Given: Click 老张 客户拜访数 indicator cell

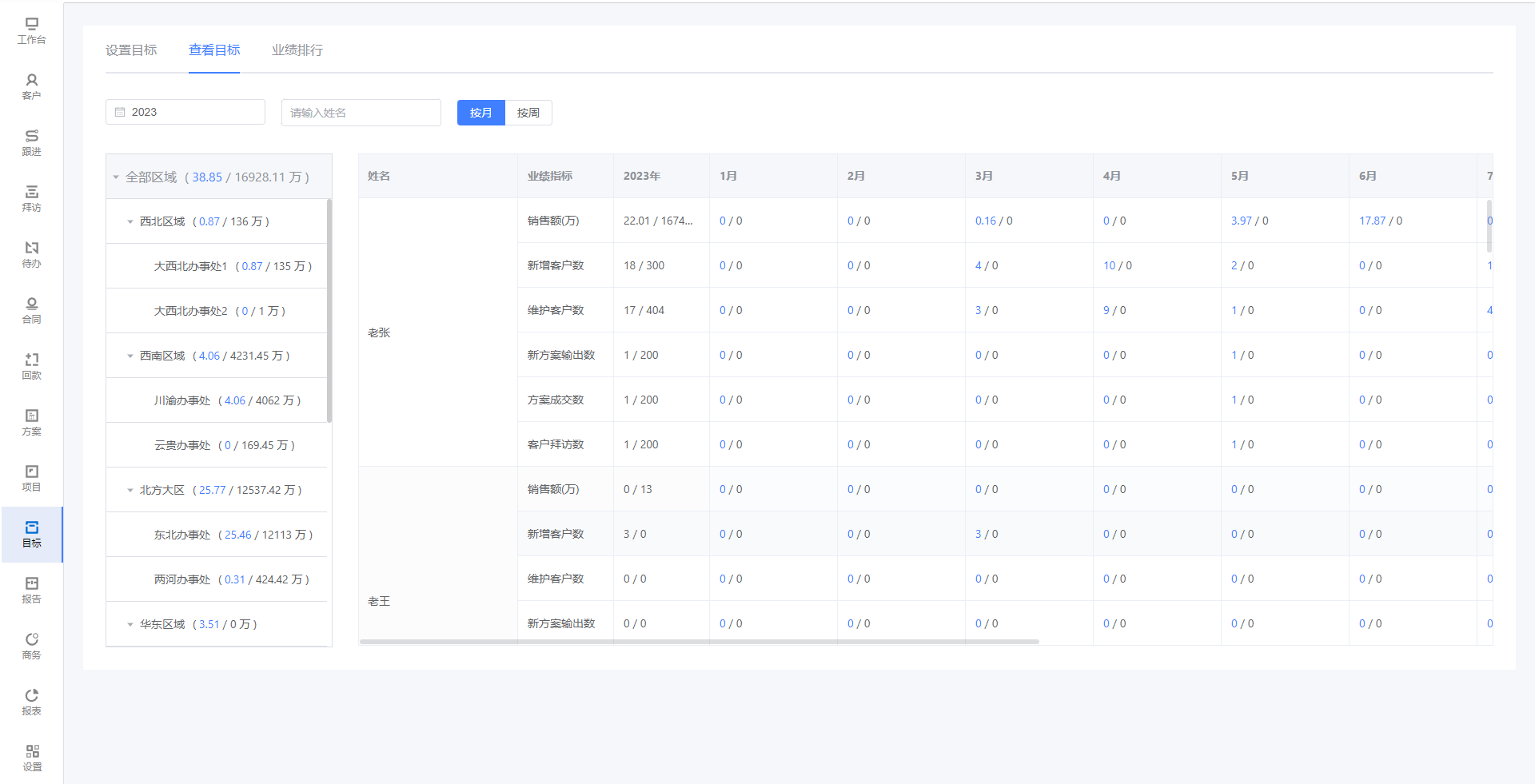Looking at the screenshot, I should (x=565, y=444).
